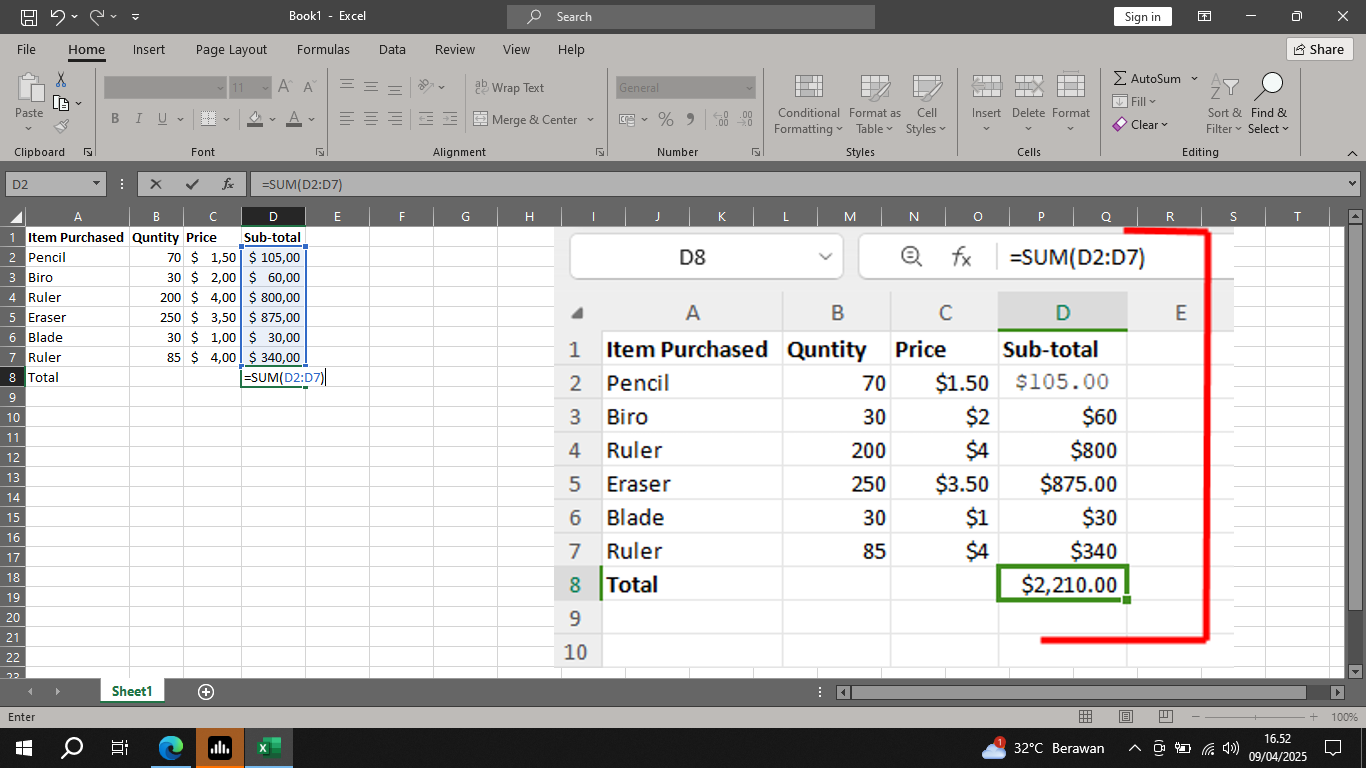
Task: Open Microsoft Edge from the taskbar
Action: pyautogui.click(x=172, y=748)
